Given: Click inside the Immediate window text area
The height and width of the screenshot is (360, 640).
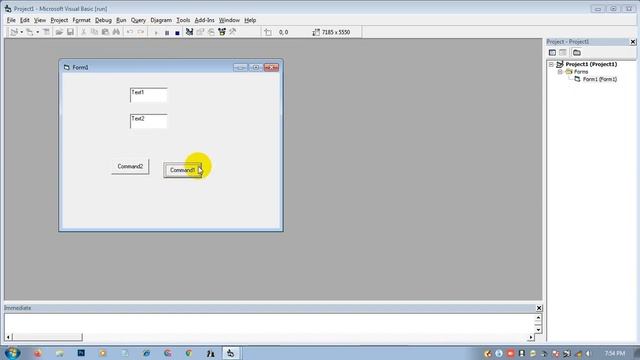Looking at the screenshot, I should point(269,323).
